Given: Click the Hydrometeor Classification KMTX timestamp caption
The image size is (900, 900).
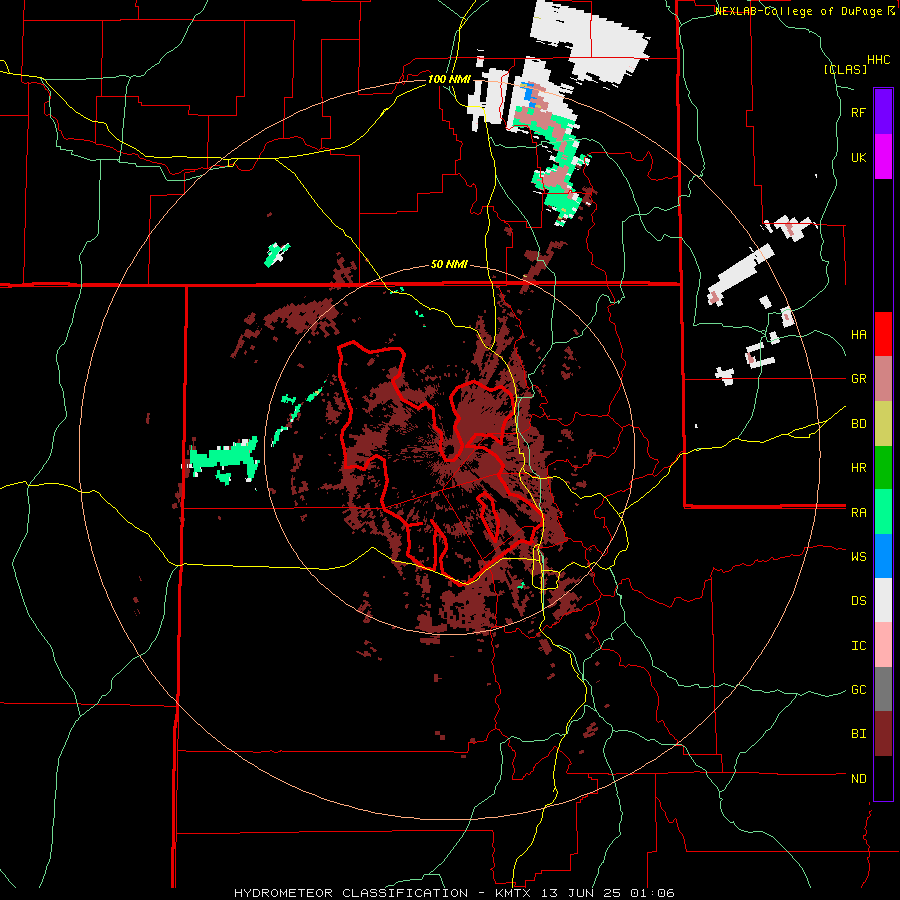Looking at the screenshot, I should [x=454, y=893].
